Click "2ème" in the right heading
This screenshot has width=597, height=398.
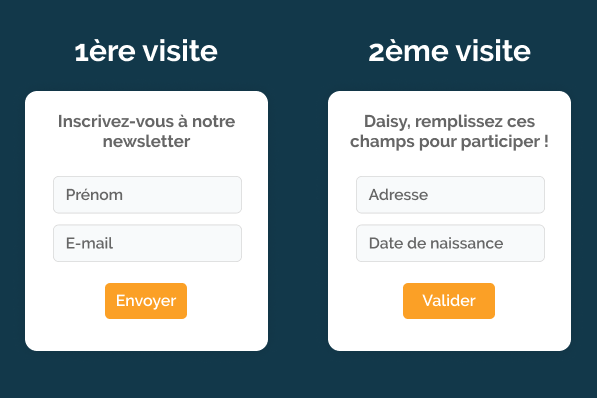408,51
